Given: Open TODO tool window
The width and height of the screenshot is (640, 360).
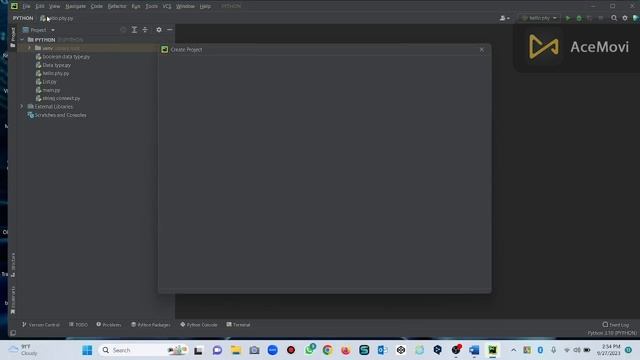Looking at the screenshot, I should click(78, 324).
